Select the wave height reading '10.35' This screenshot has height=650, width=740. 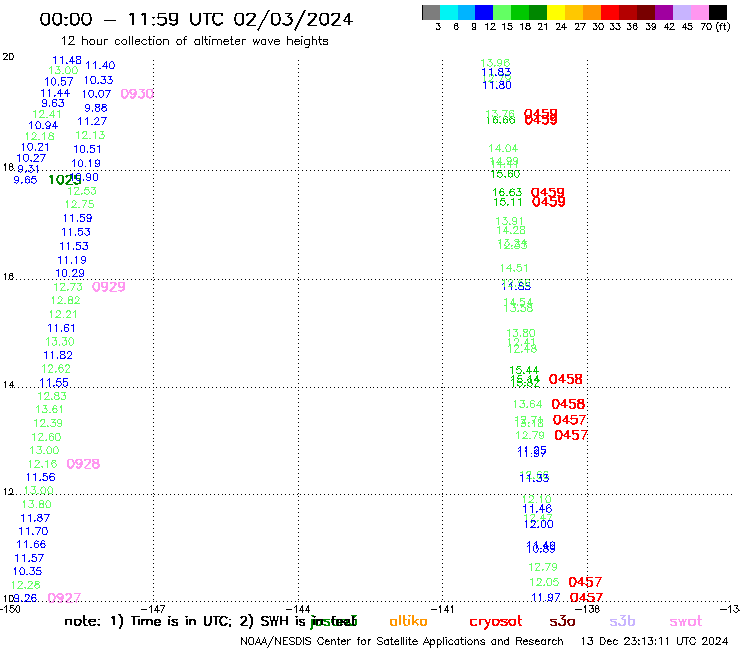[27, 571]
